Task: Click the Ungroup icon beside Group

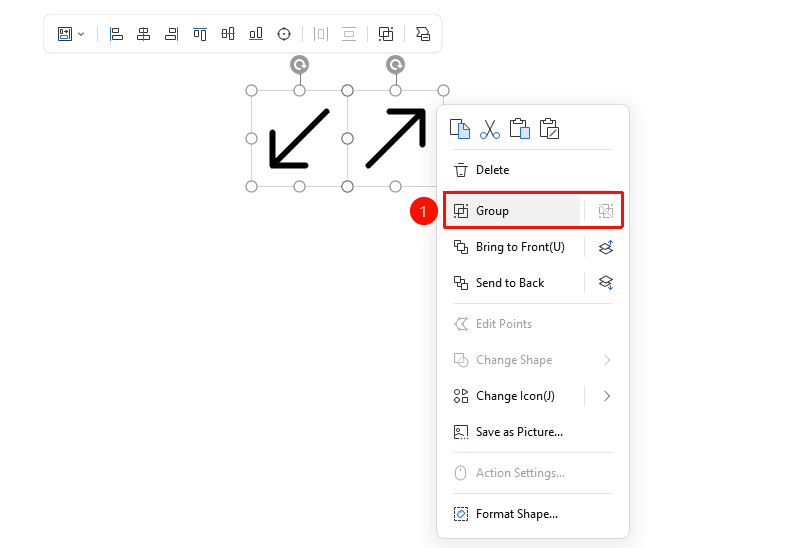Action: (605, 211)
